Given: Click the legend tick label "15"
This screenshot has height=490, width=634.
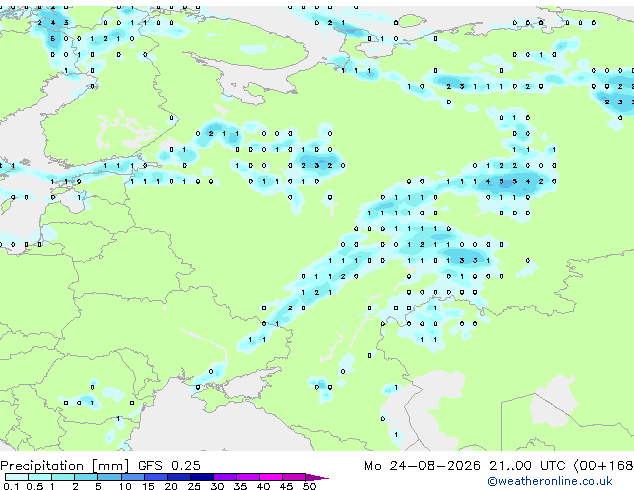Looking at the screenshot, I should 148,486.
